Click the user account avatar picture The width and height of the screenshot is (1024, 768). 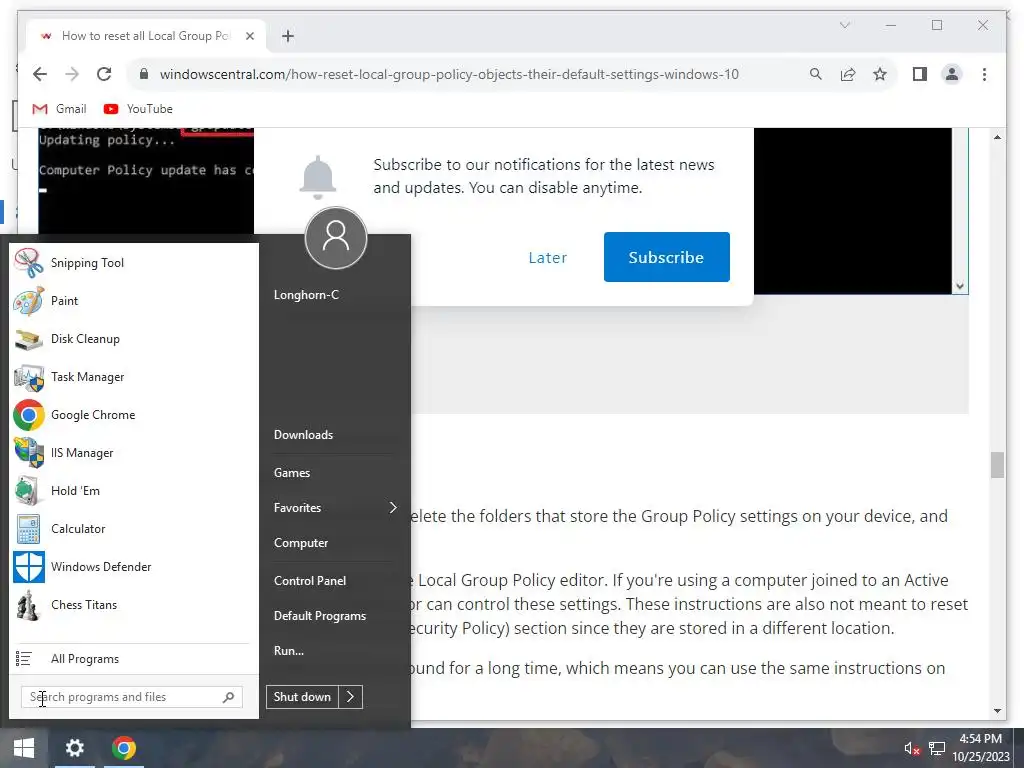pos(336,238)
